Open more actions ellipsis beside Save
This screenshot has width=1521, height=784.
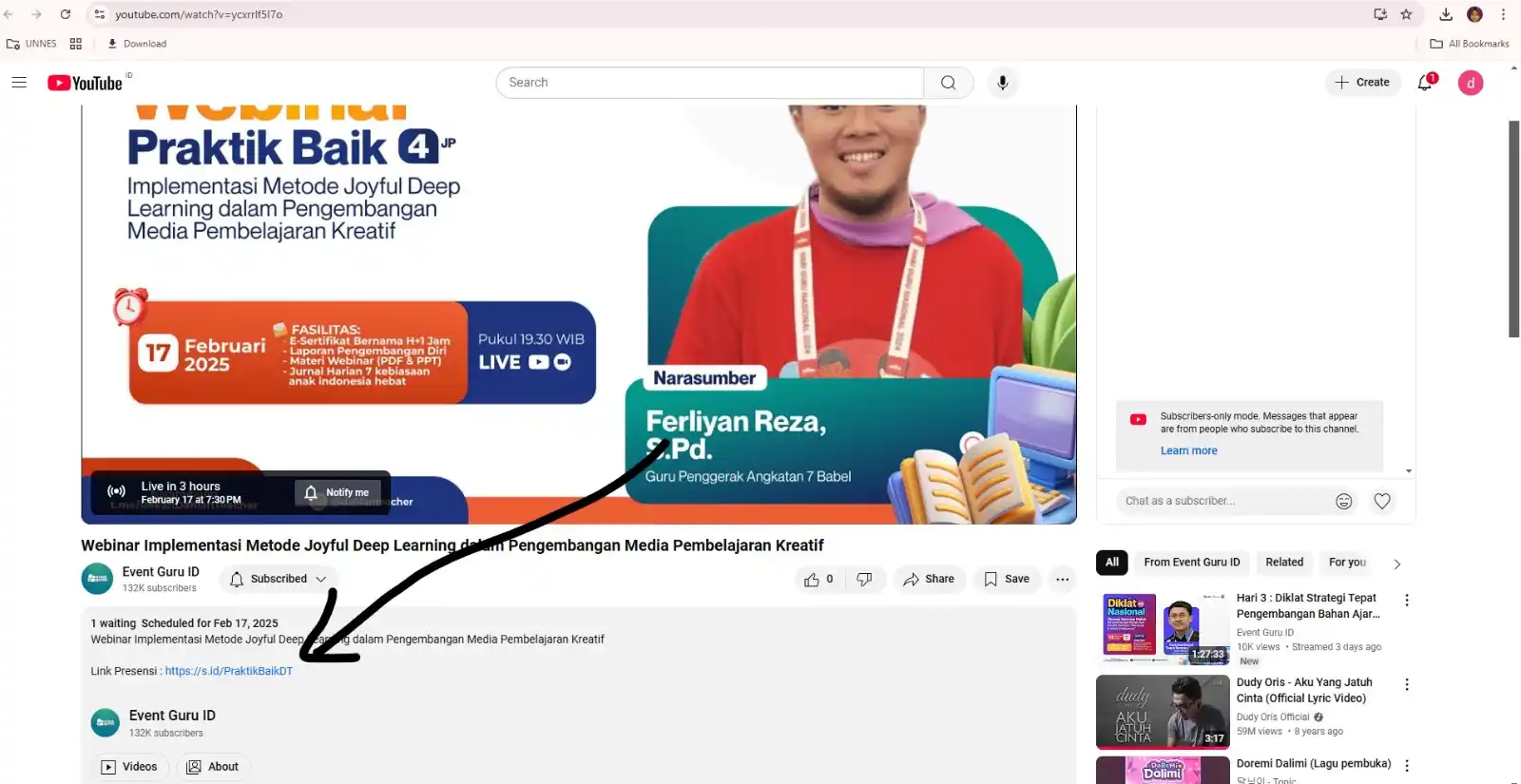(x=1063, y=579)
